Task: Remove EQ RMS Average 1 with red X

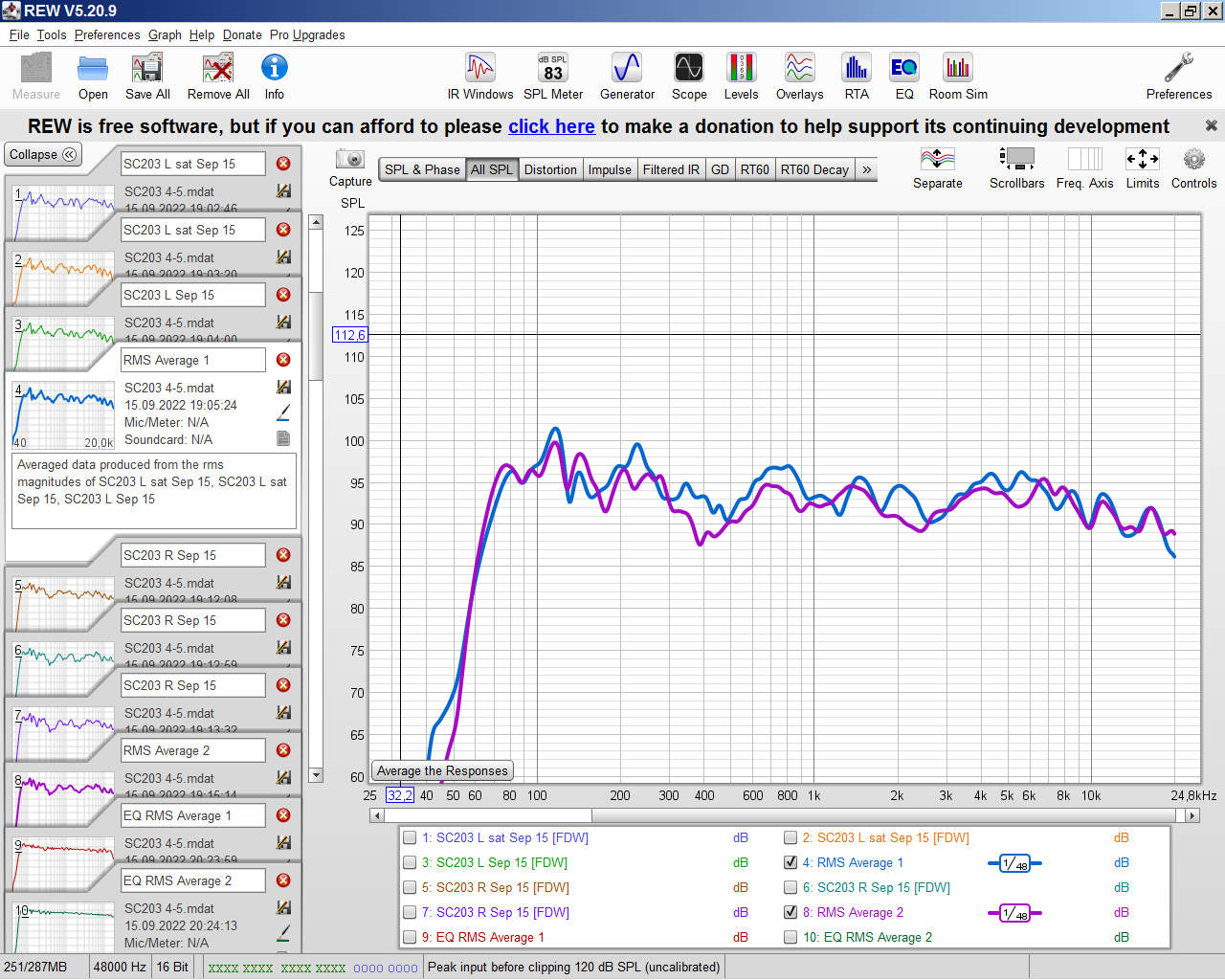Action: coord(283,815)
